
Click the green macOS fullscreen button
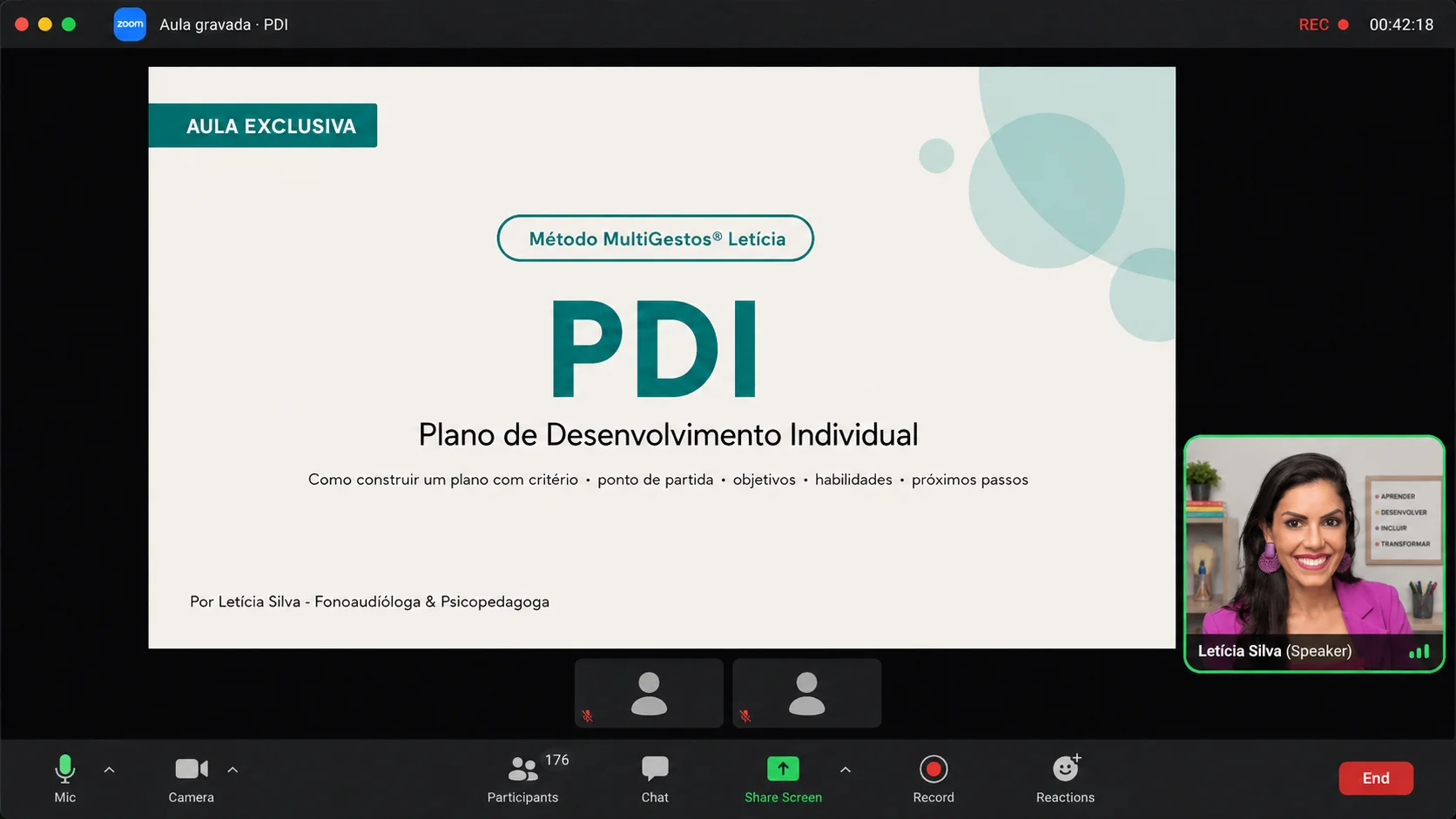point(69,24)
